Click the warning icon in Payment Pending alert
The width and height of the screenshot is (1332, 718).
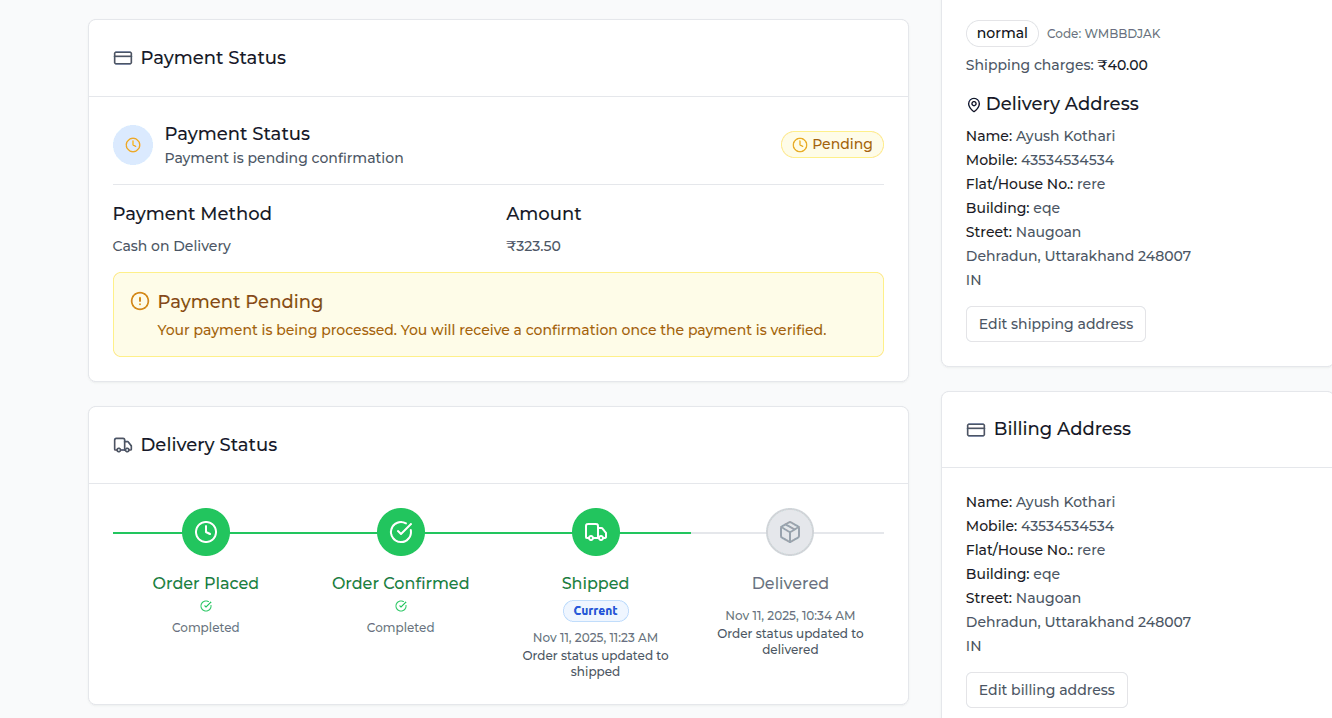[140, 301]
